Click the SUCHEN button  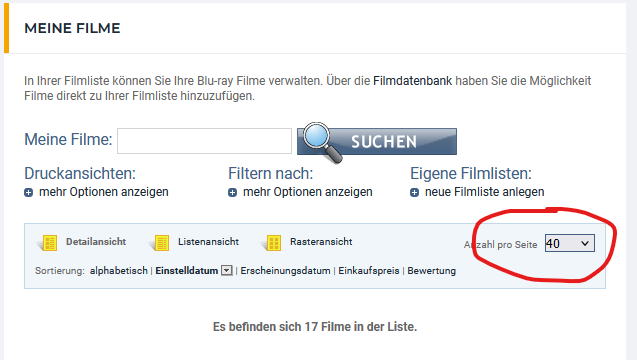(x=377, y=141)
